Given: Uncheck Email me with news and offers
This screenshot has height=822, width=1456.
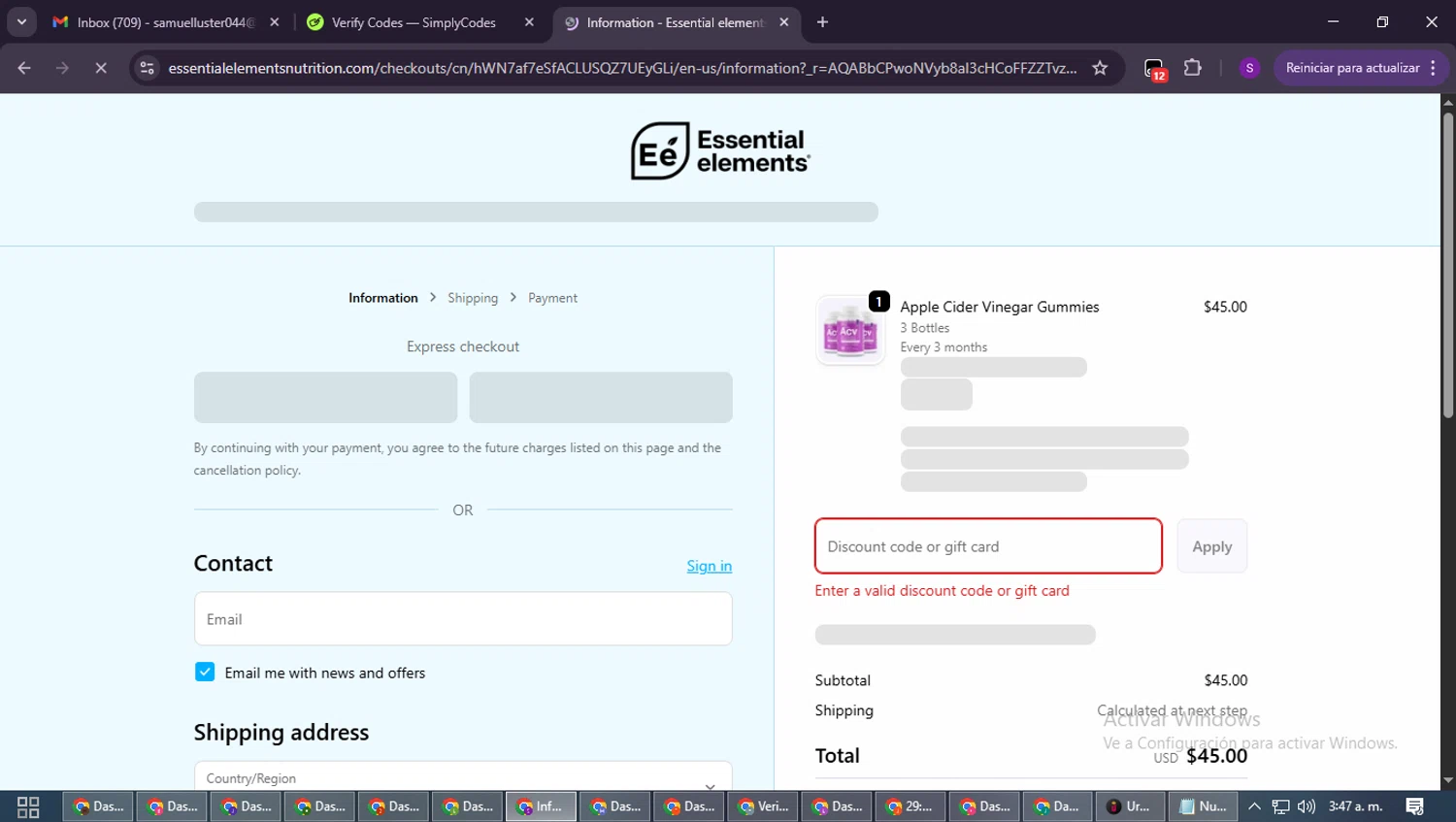Looking at the screenshot, I should 205,673.
